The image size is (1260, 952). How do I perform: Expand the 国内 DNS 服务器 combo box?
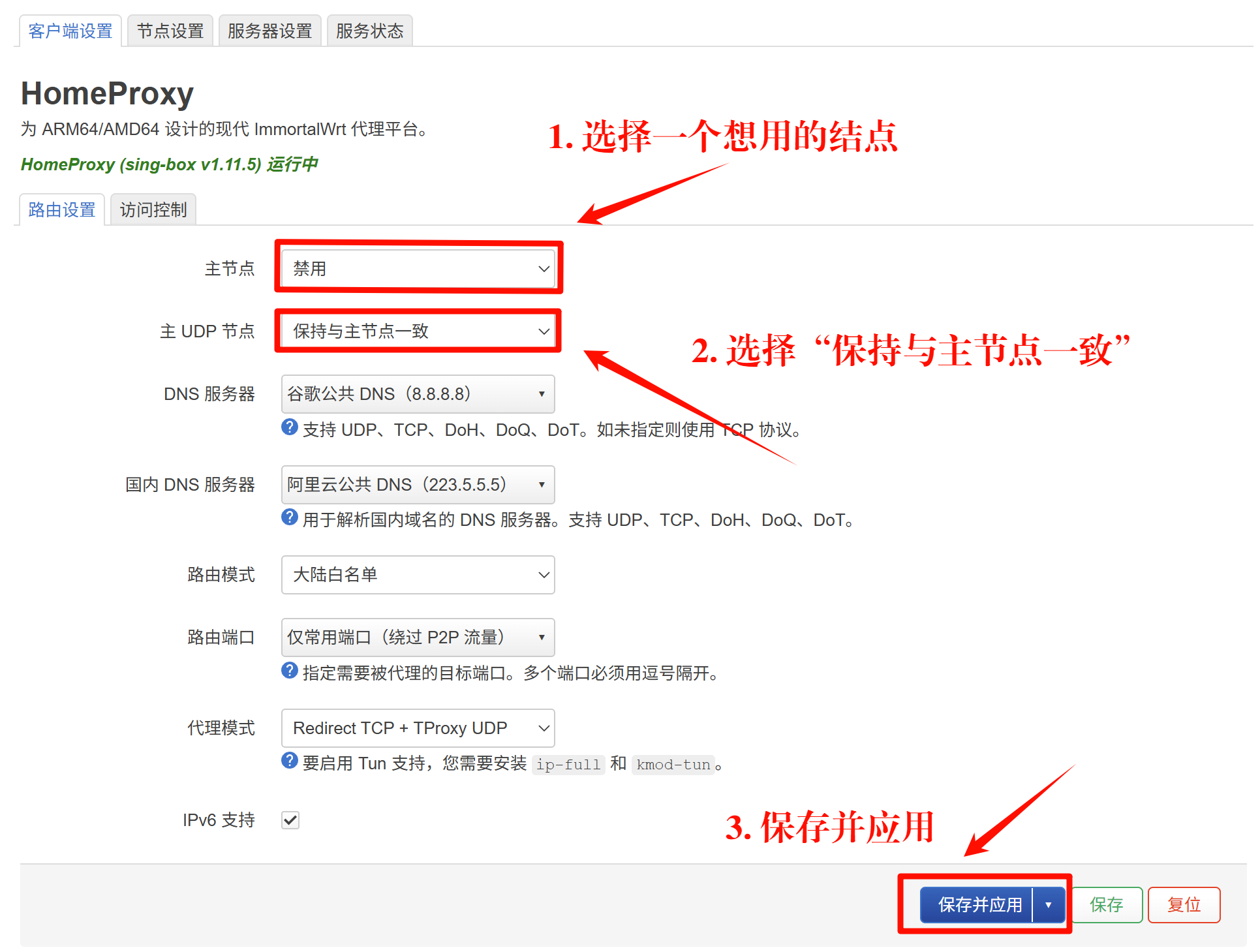pos(418,485)
